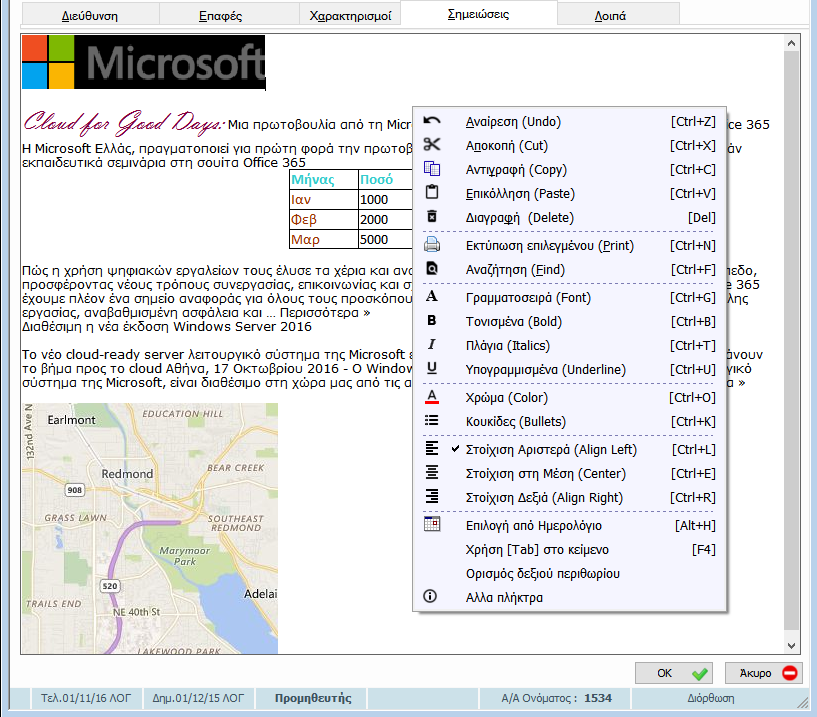Choose Ορισμός δεξιού περιθωρίου entry
Viewport: 817px width, 717px height.
coord(569,574)
